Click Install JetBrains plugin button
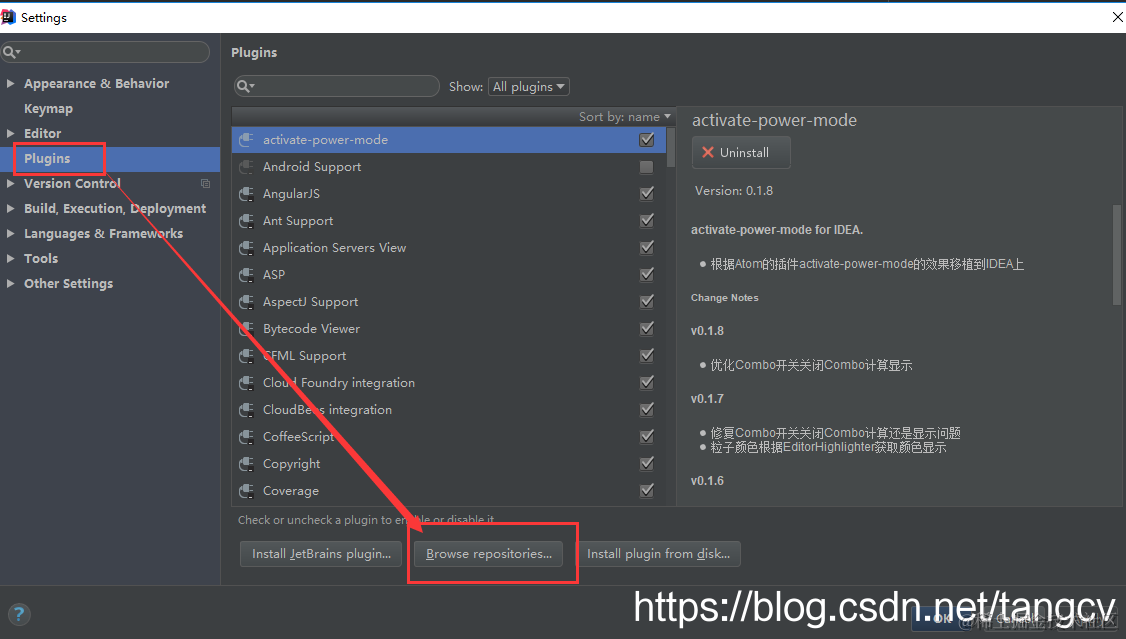The image size is (1126, 639). pyautogui.click(x=321, y=554)
